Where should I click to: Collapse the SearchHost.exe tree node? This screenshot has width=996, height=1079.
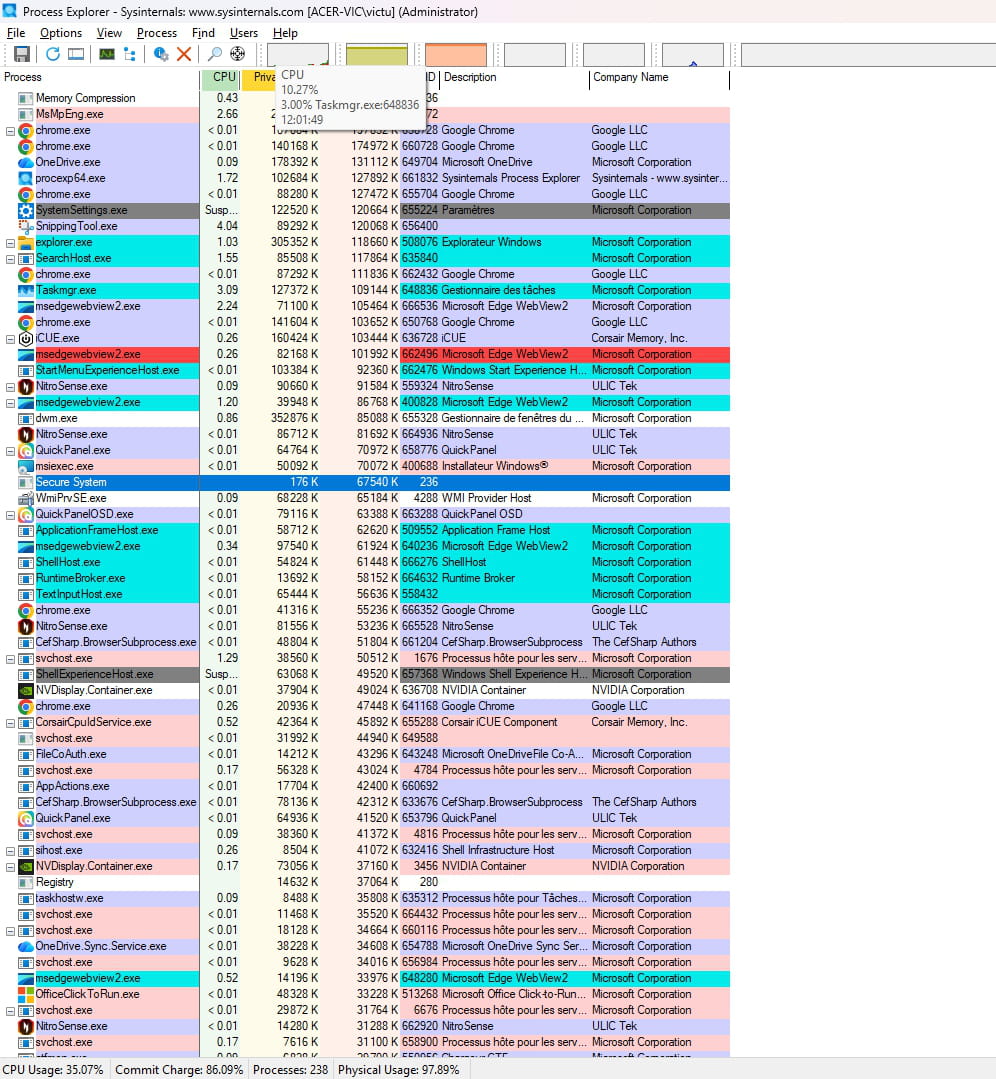pyautogui.click(x=11, y=259)
